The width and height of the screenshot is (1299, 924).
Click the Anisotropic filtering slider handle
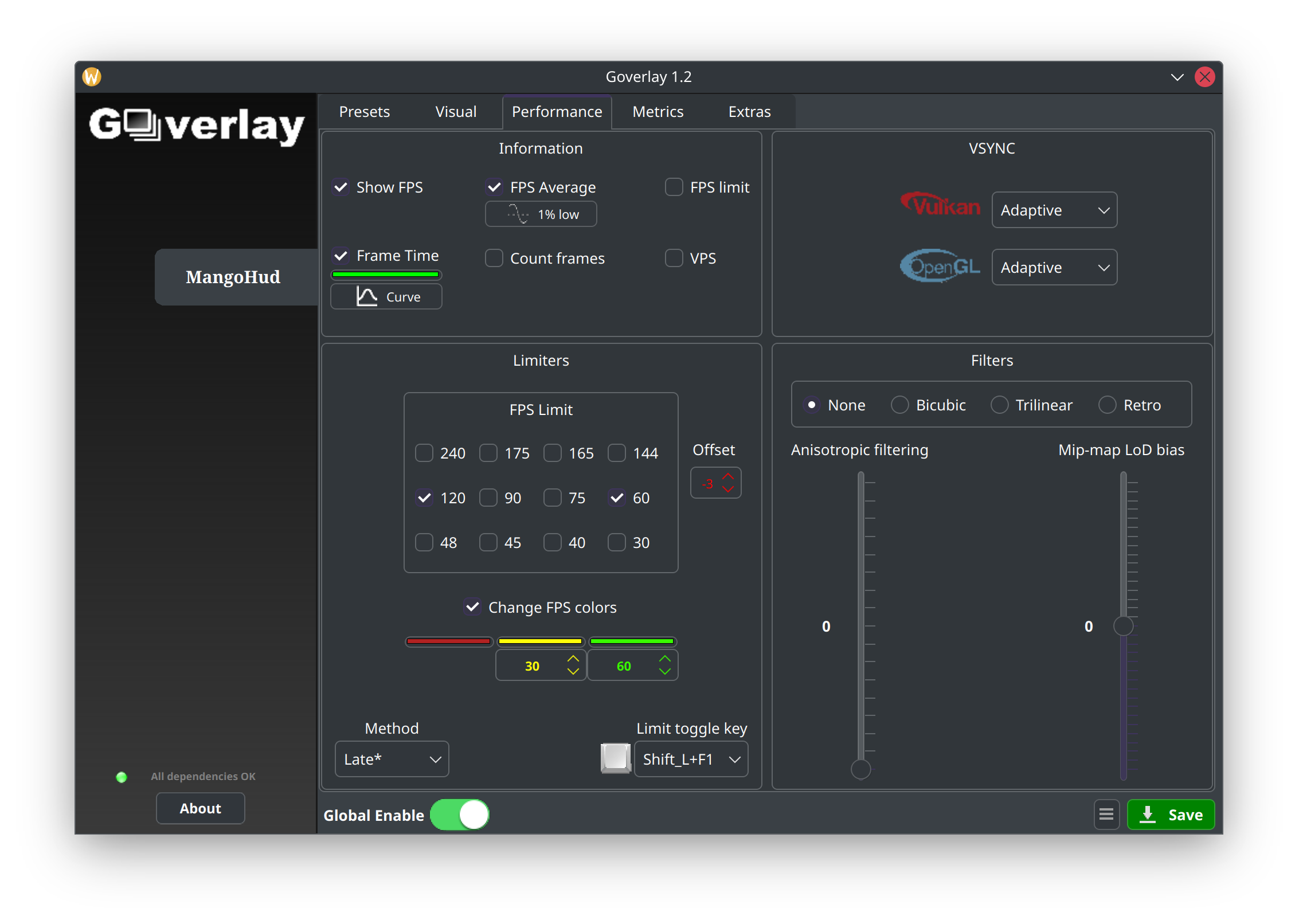tap(860, 769)
